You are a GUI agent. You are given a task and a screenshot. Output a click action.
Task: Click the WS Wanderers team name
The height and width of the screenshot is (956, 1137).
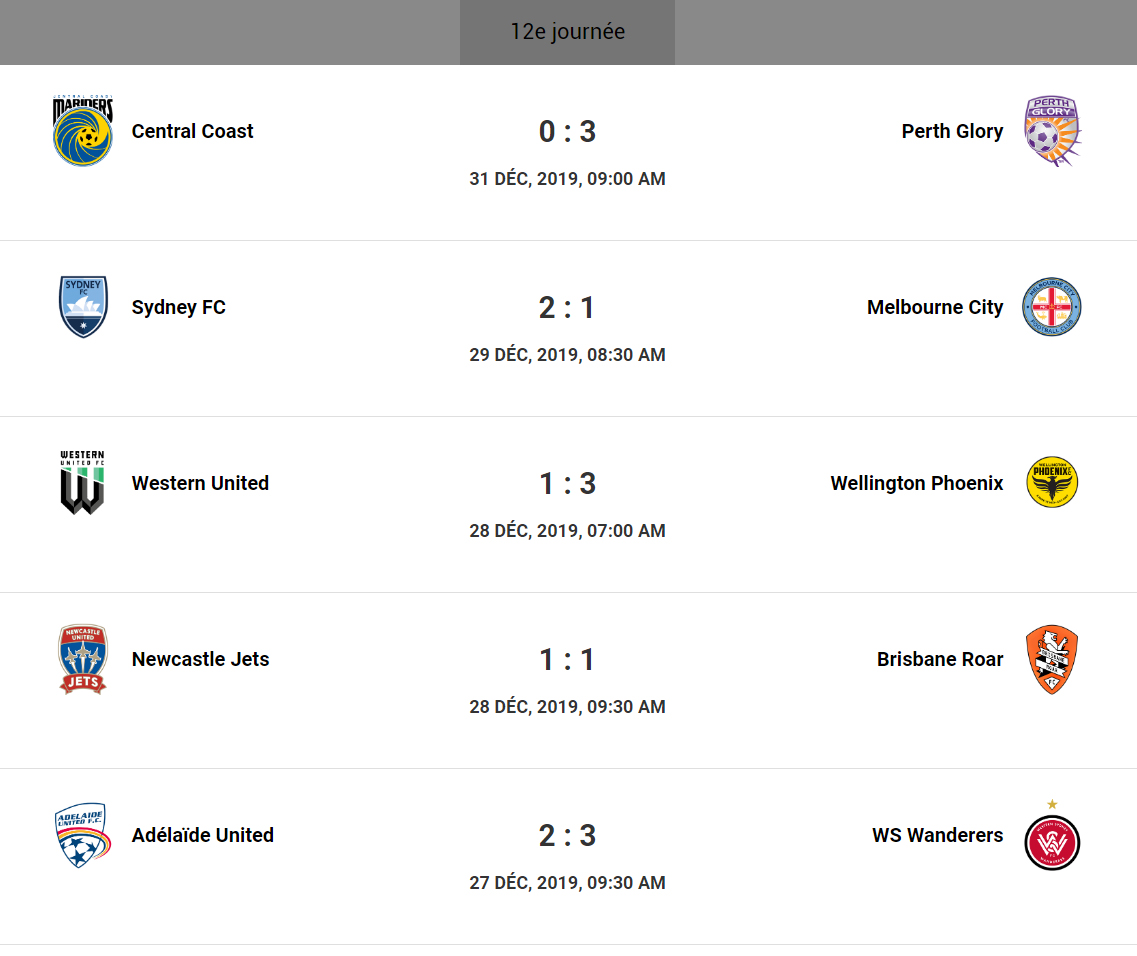(937, 835)
